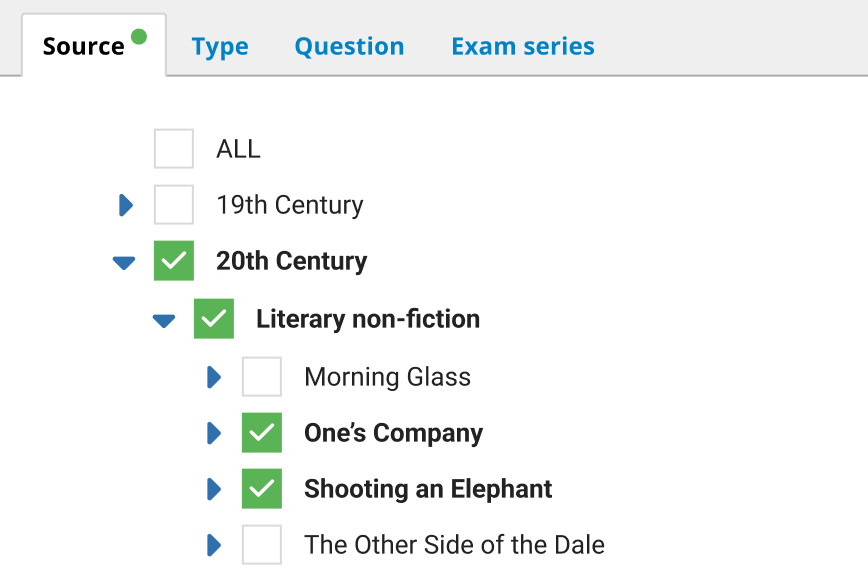
Task: Untick the Shooting an Elephant checkbox
Action: point(262,489)
